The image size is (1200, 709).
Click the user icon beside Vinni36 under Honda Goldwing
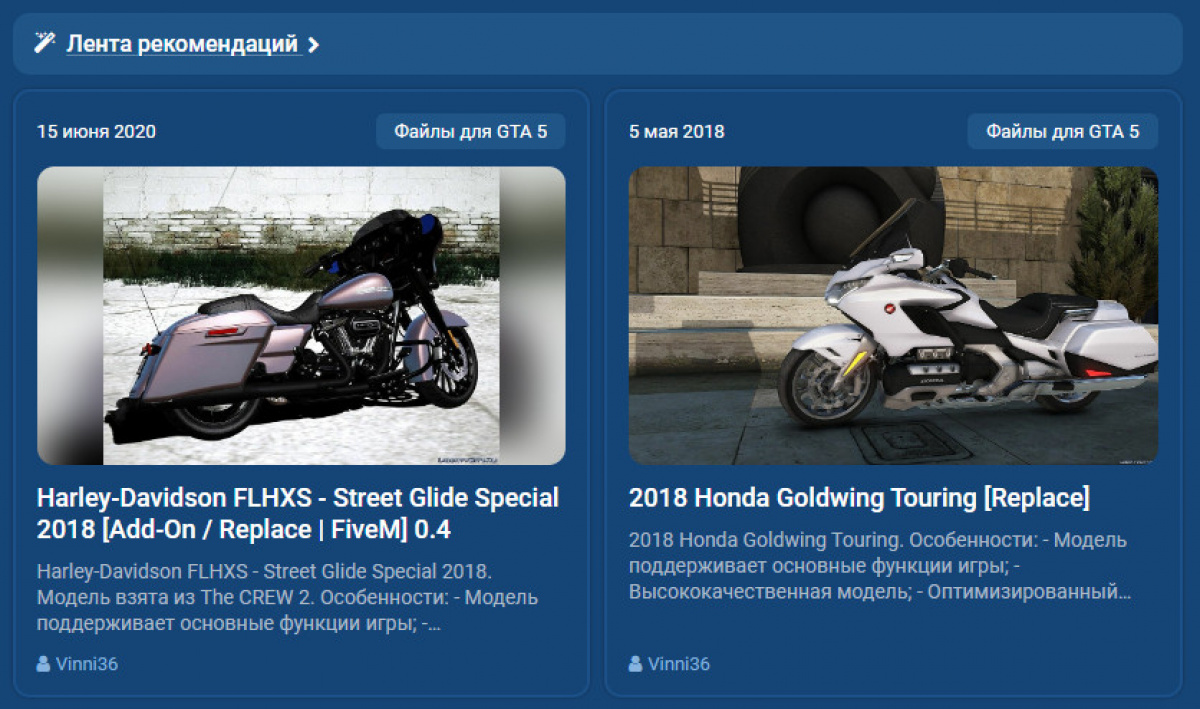click(x=635, y=663)
